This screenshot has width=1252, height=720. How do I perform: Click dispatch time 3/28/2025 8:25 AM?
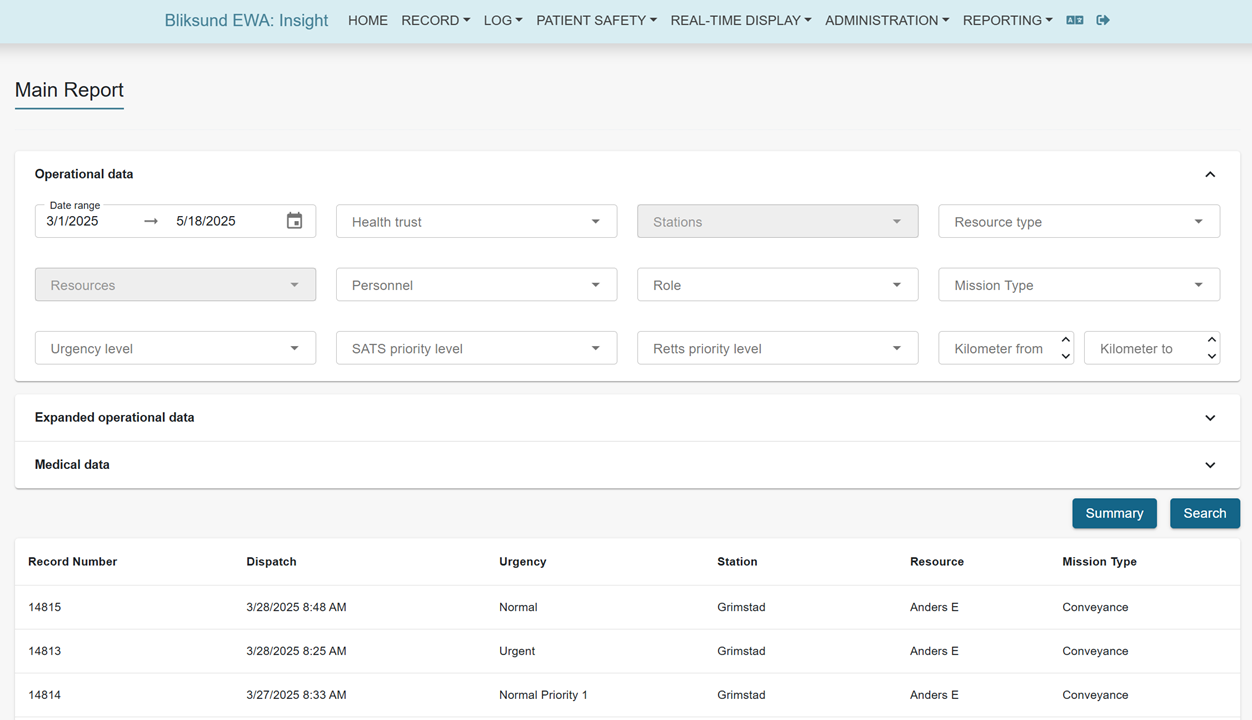[296, 651]
